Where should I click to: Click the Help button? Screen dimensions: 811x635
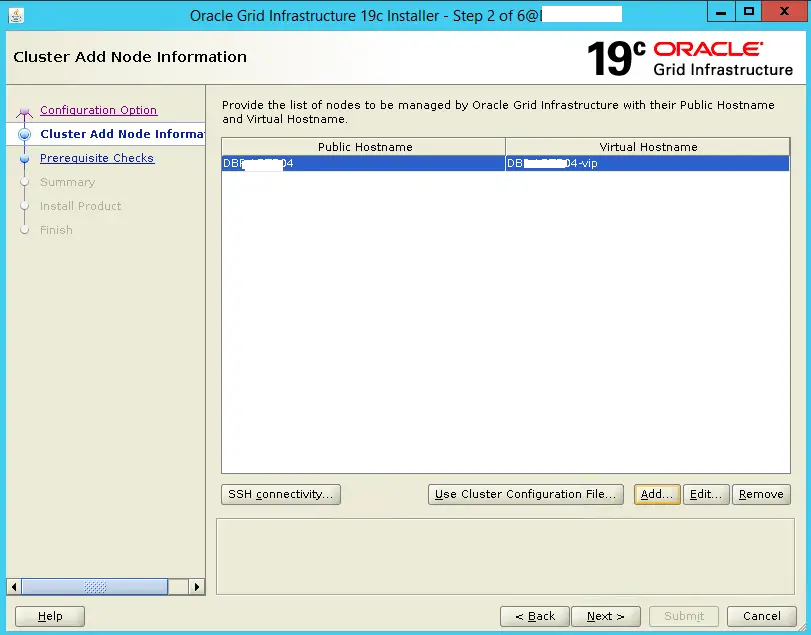click(x=50, y=616)
